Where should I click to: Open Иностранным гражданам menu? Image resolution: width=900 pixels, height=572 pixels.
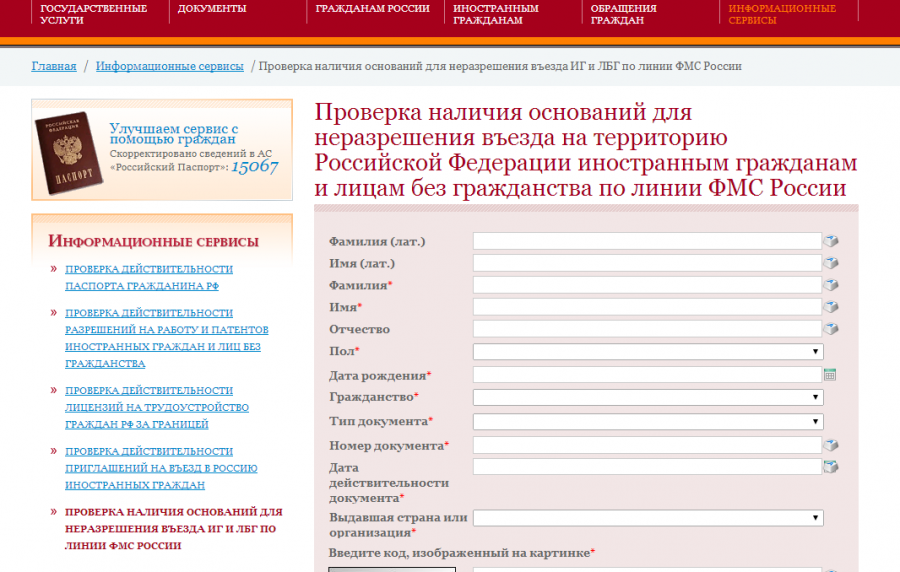click(496, 14)
